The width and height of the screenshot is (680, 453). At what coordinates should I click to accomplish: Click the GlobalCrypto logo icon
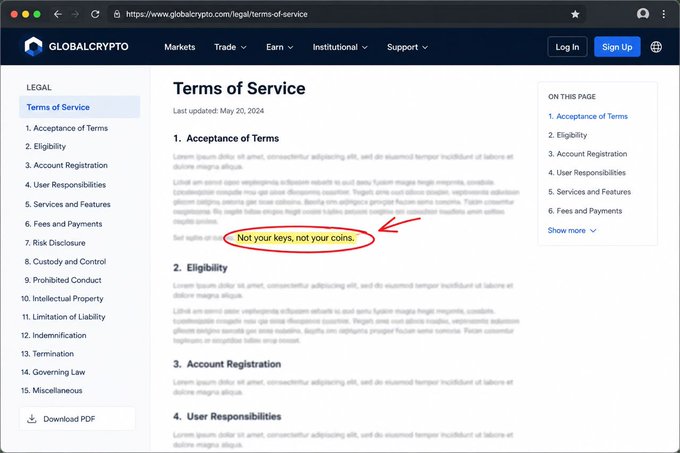(x=33, y=46)
